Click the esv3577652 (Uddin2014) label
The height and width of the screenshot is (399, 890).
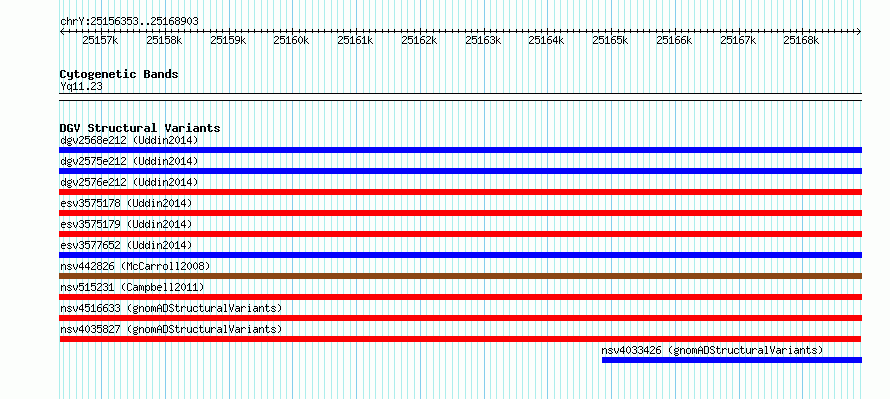click(x=126, y=245)
